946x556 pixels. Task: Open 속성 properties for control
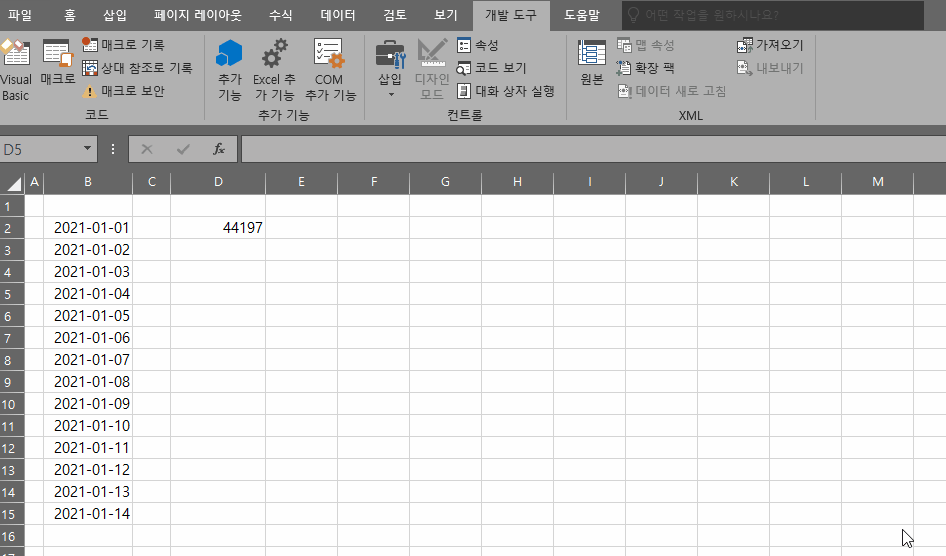click(478, 45)
